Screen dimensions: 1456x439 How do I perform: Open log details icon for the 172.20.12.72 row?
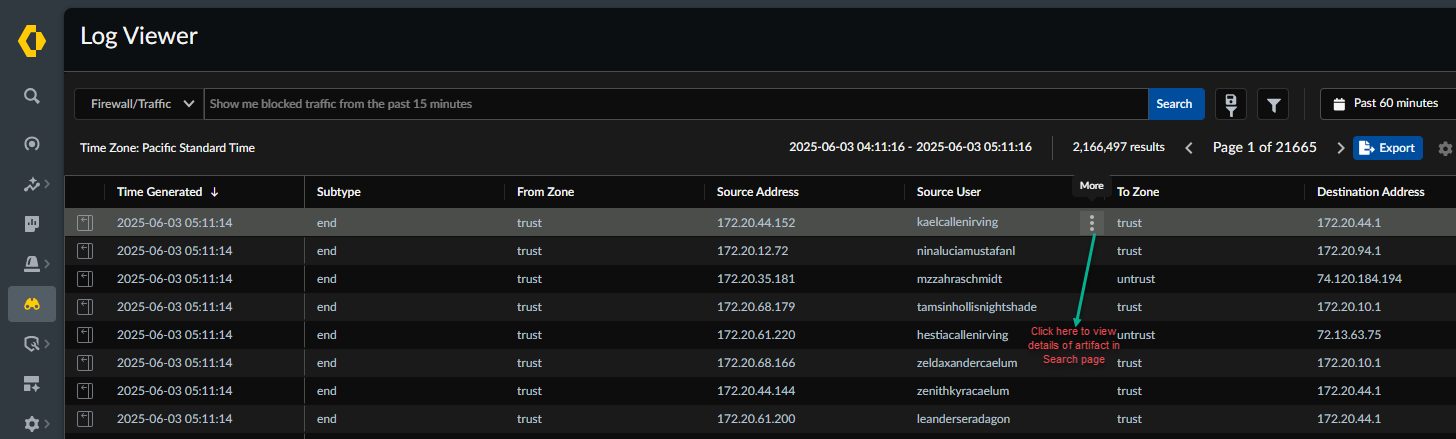pos(86,250)
